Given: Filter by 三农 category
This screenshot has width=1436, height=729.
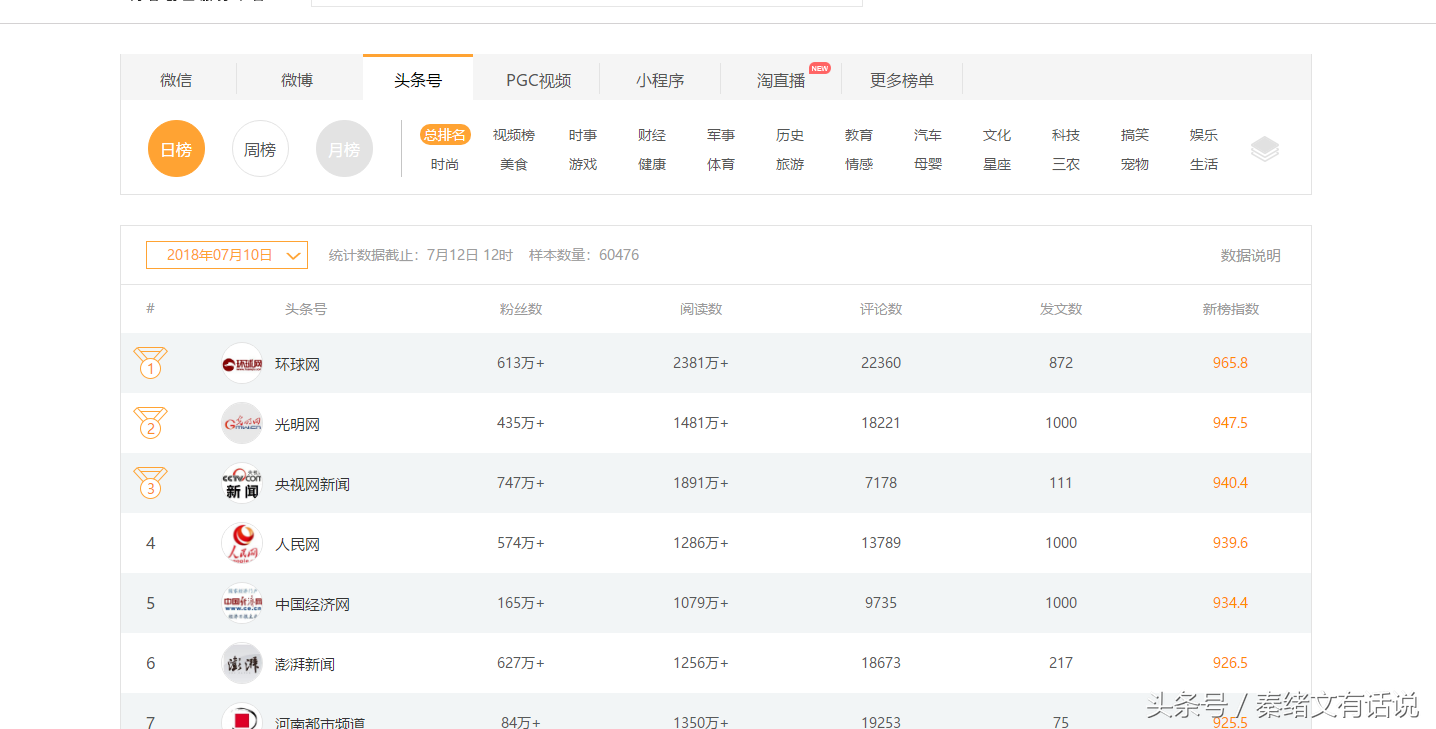Looking at the screenshot, I should 1066,164.
